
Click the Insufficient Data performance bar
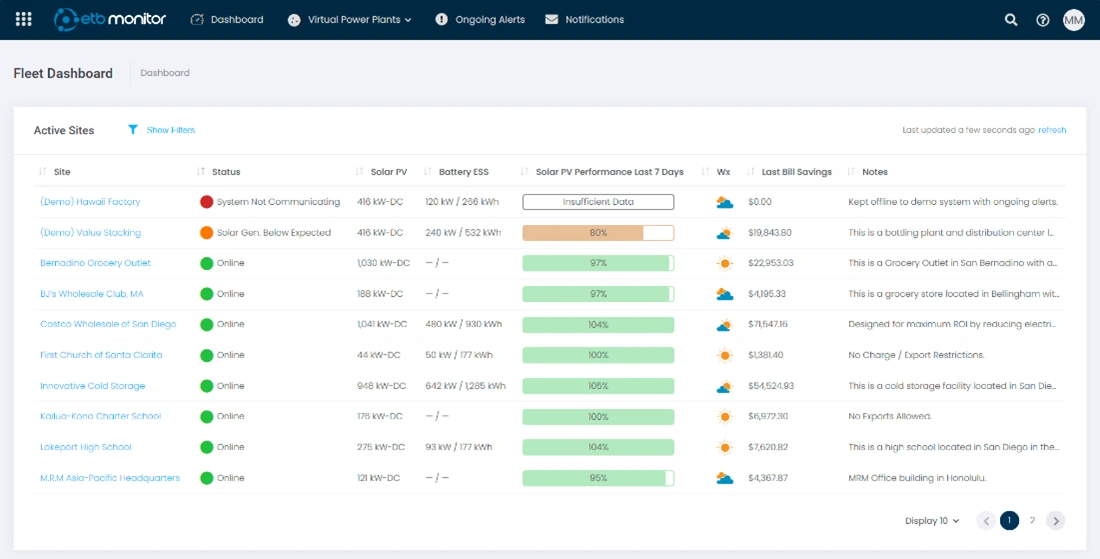click(598, 202)
